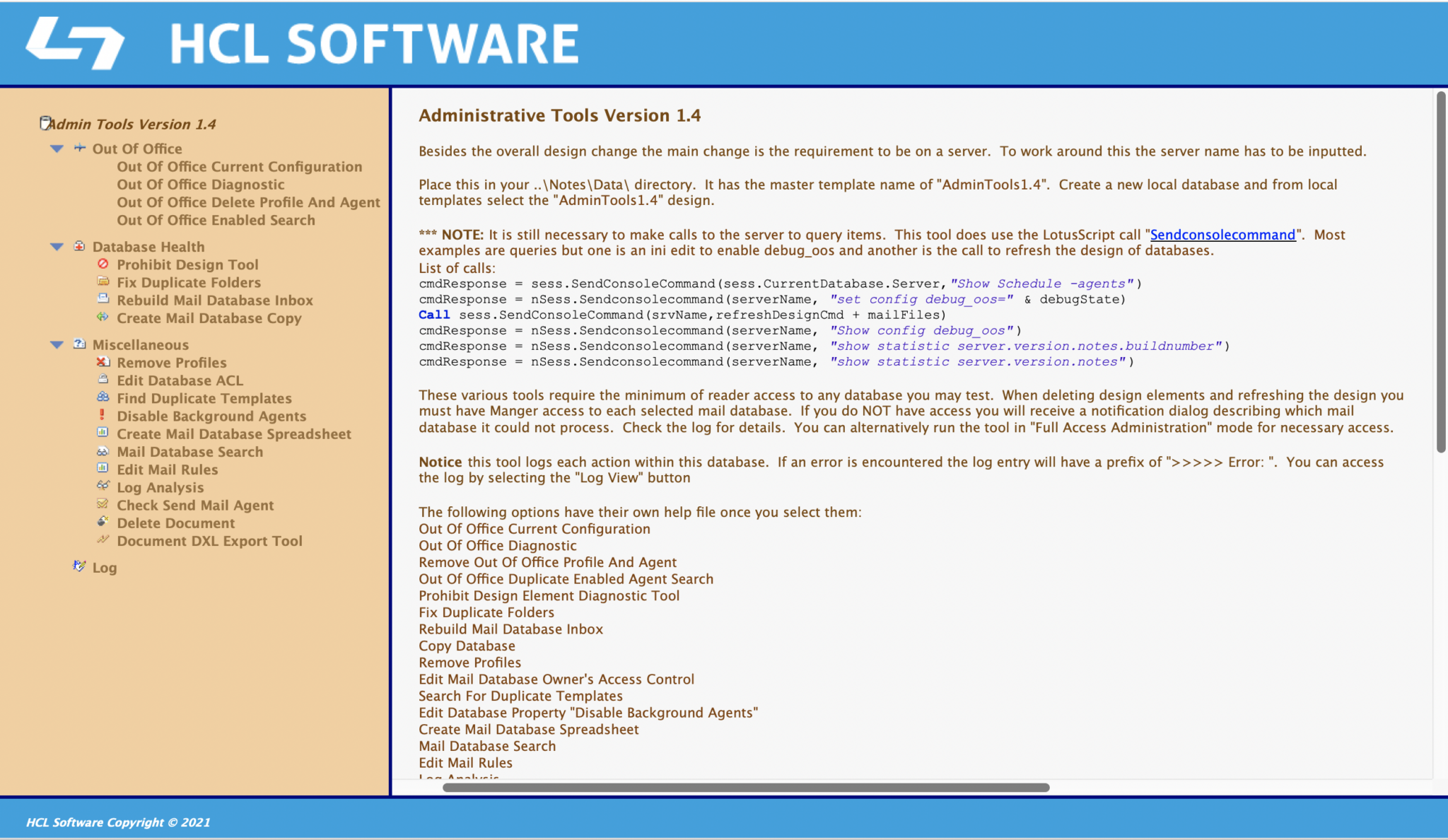Select the Database Health first-aid icon
The width and height of the screenshot is (1448, 840).
coord(78,246)
